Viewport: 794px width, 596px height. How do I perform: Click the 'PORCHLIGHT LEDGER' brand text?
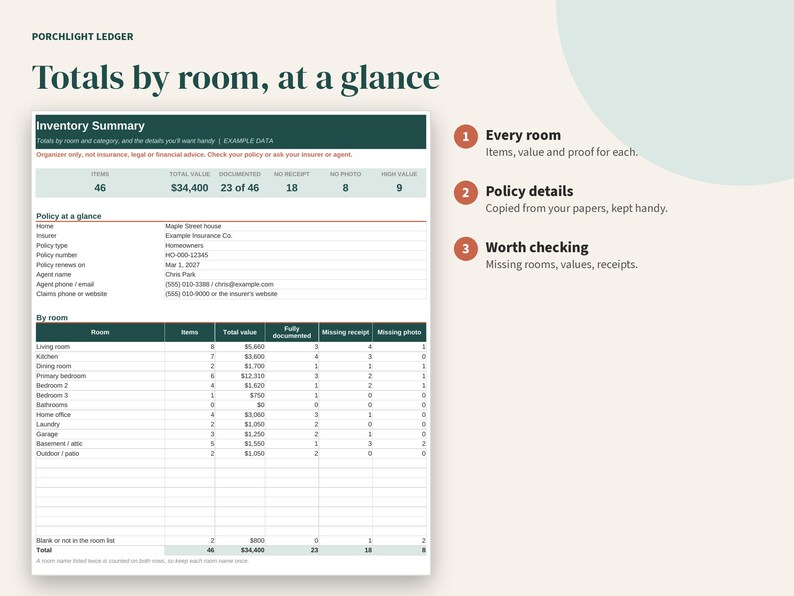pos(83,36)
